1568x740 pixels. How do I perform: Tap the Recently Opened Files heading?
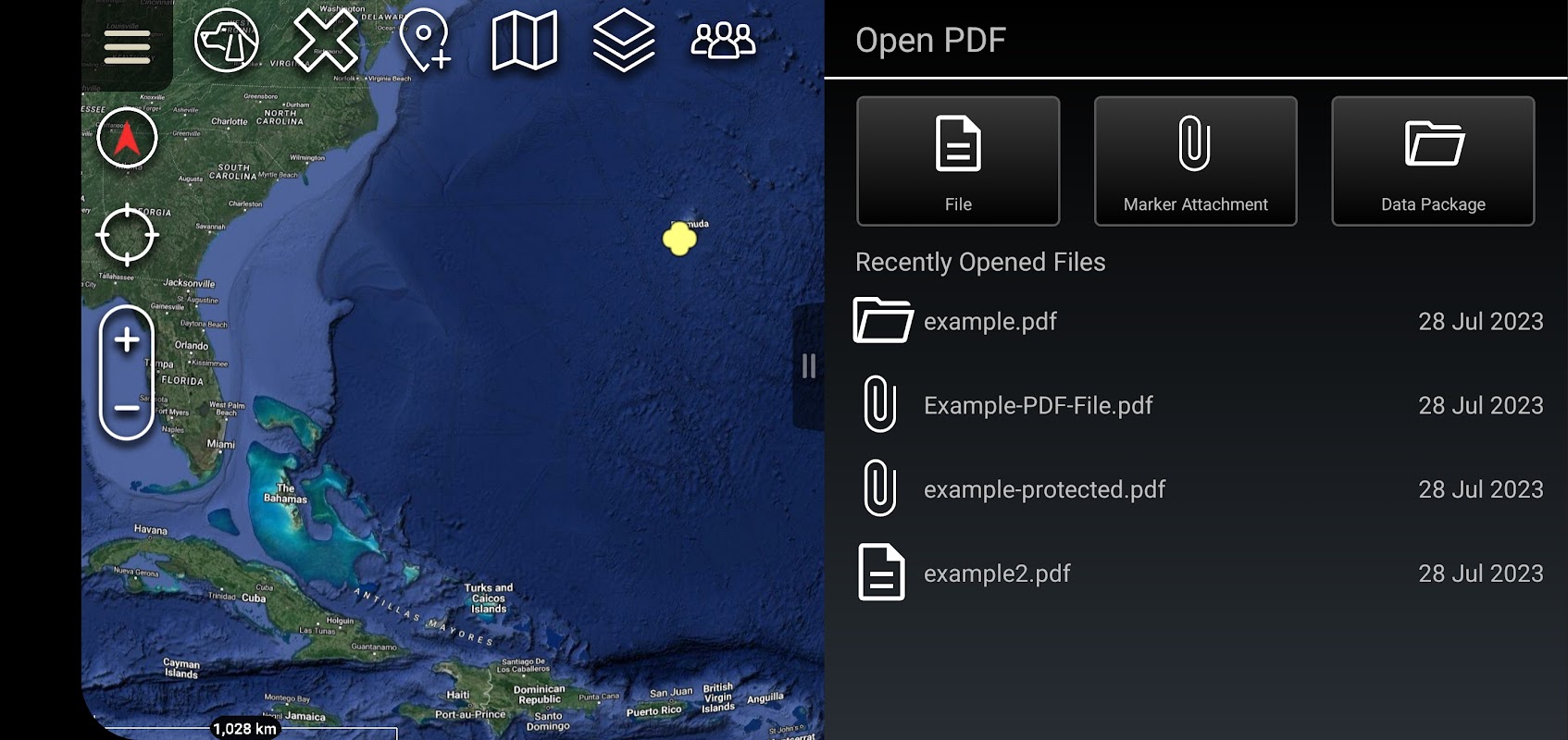tap(980, 262)
